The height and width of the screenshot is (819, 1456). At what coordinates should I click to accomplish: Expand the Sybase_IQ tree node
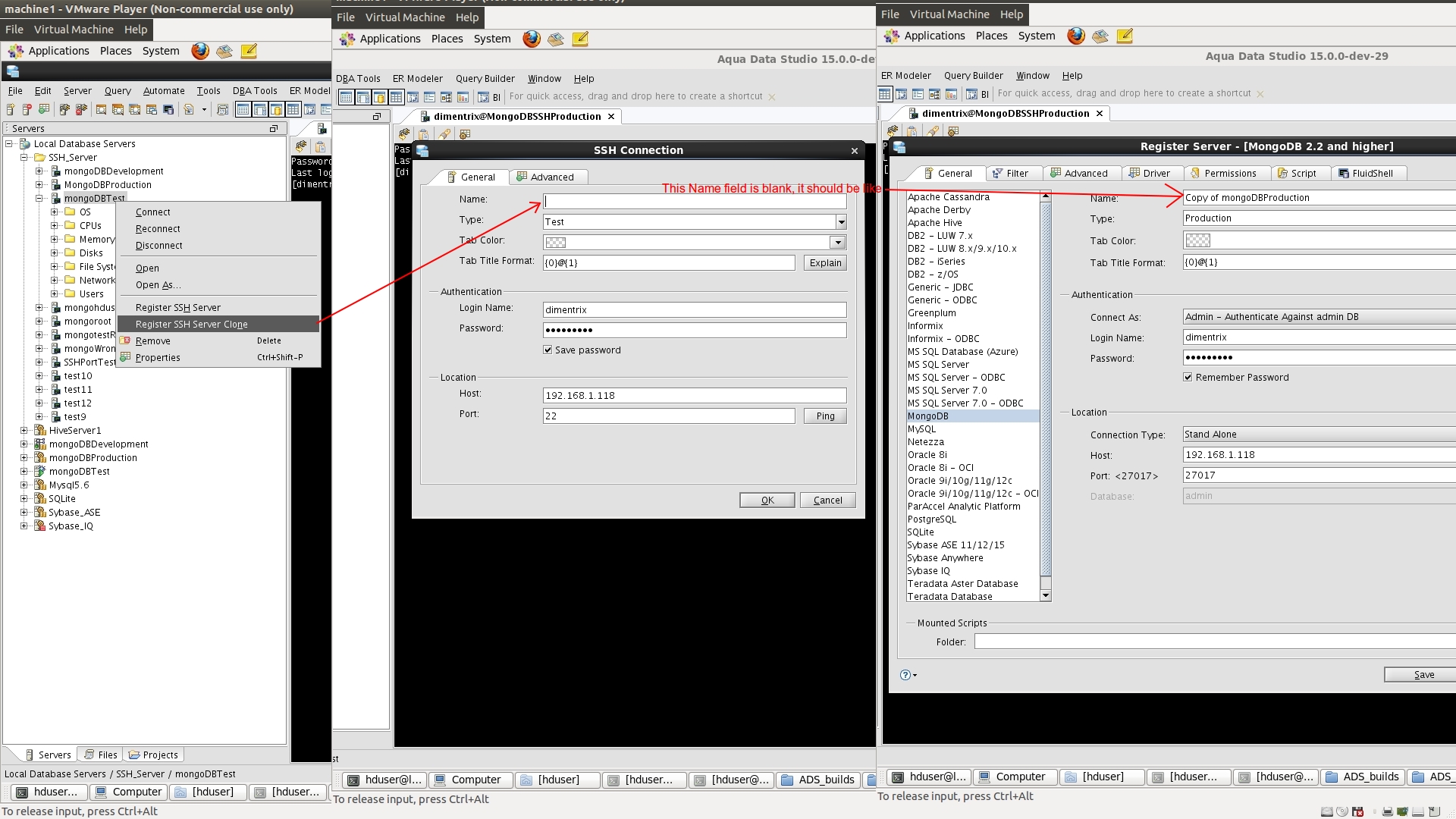(24, 526)
